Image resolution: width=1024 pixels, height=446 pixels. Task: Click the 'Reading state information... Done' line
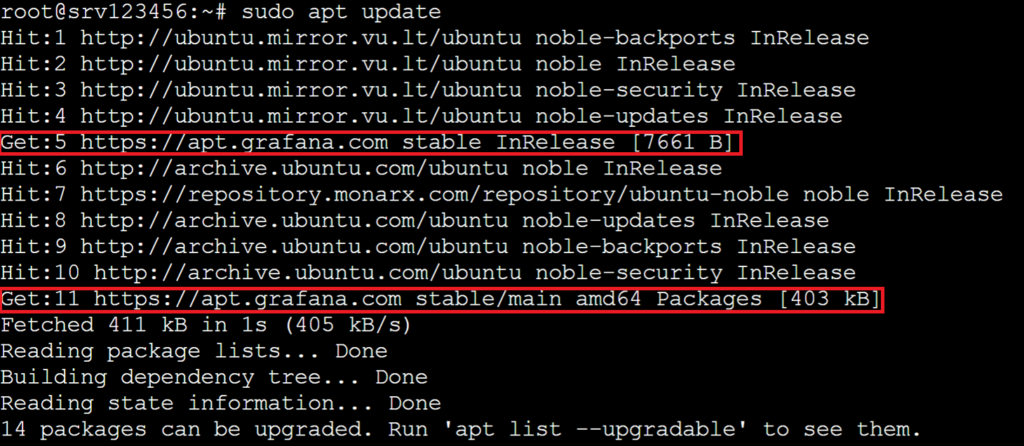coord(220,403)
